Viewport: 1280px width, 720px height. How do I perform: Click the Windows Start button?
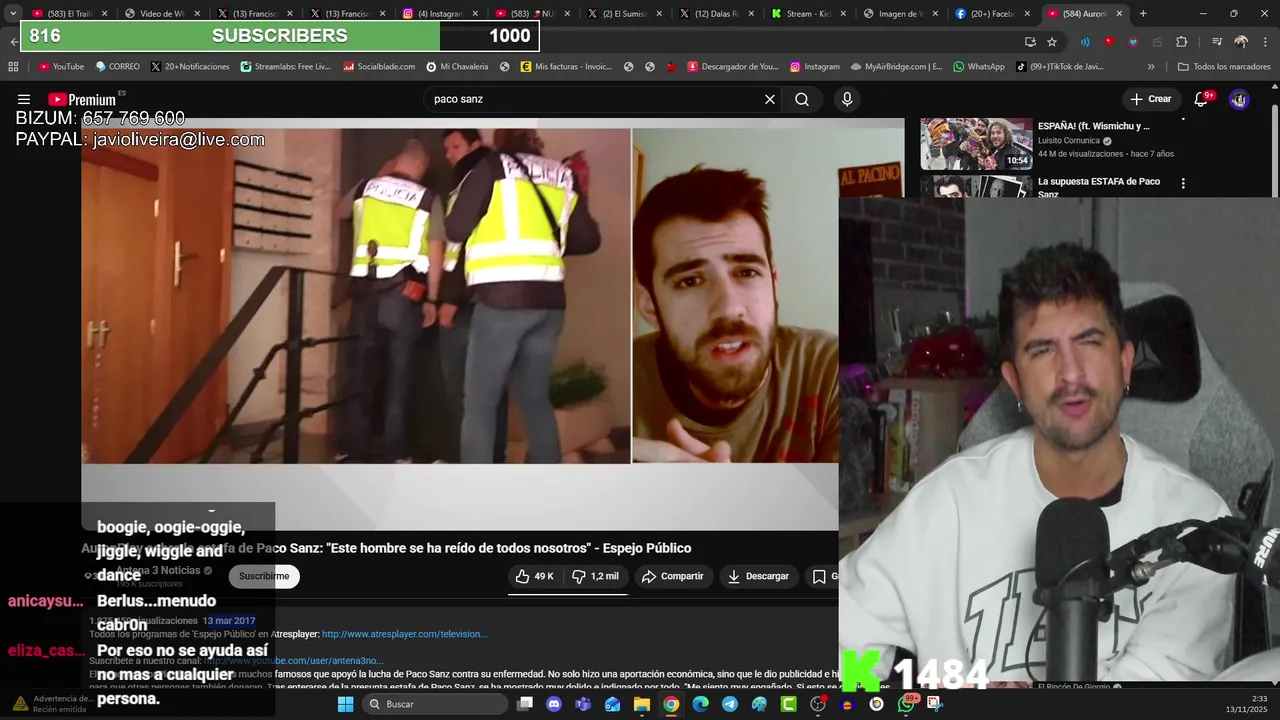click(345, 704)
